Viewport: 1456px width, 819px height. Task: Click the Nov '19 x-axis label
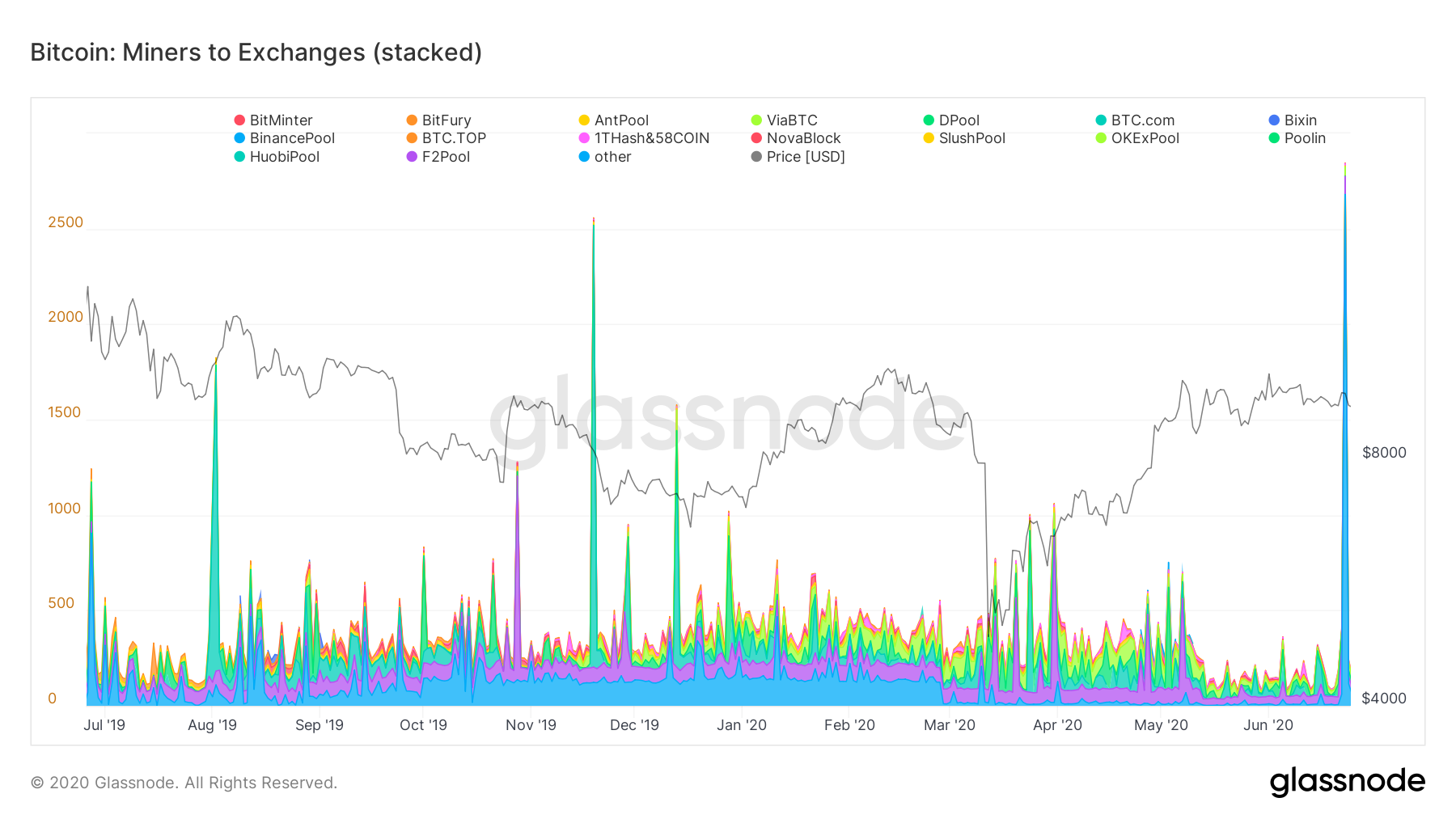531,725
